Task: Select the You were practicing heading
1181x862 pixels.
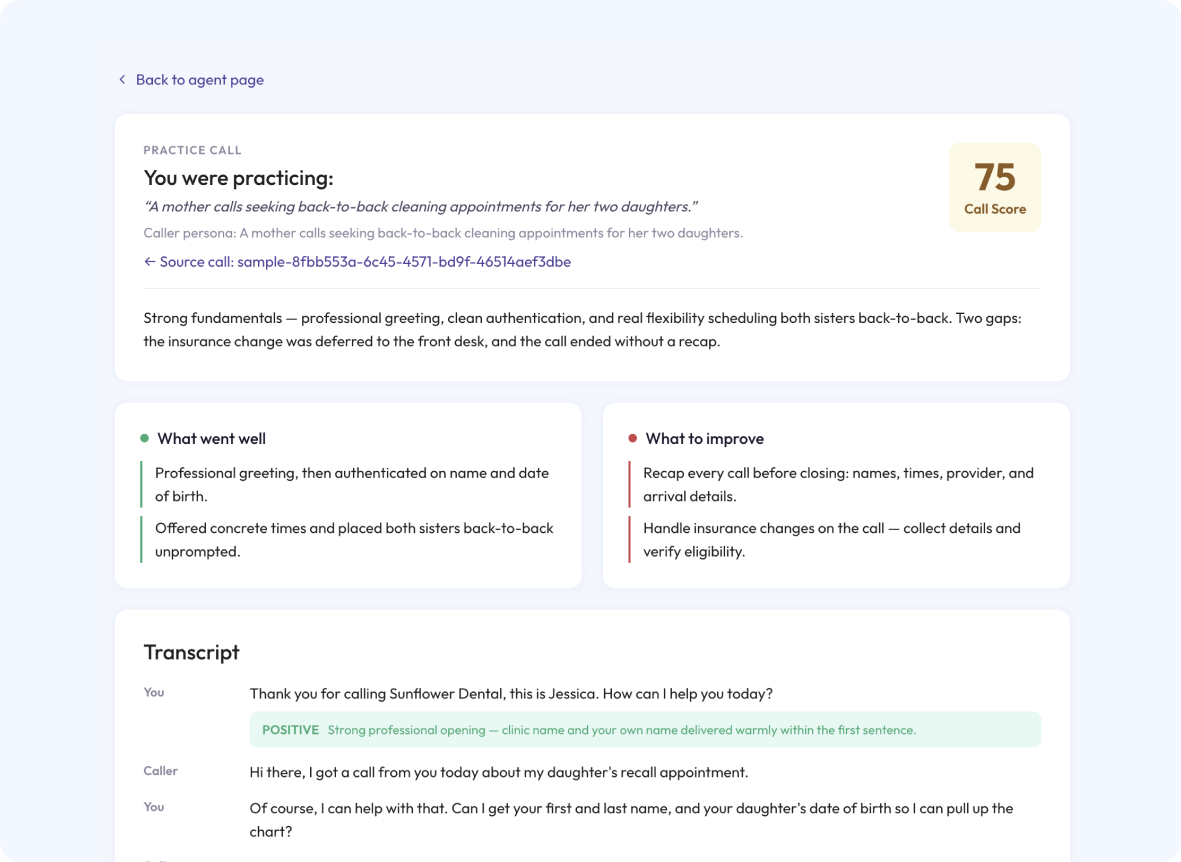Action: [x=238, y=178]
